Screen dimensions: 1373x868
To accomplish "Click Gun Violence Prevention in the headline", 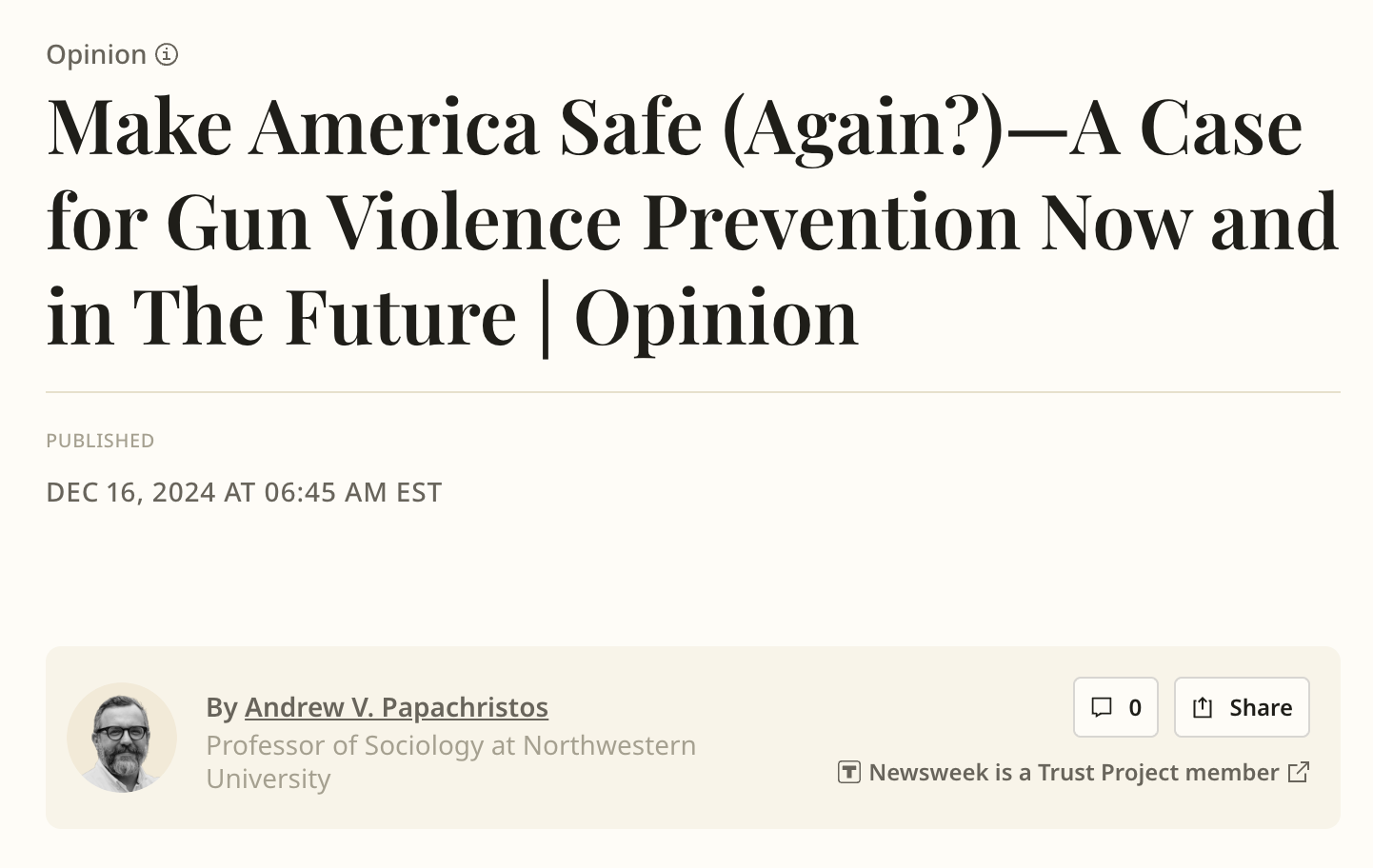I will [594, 221].
